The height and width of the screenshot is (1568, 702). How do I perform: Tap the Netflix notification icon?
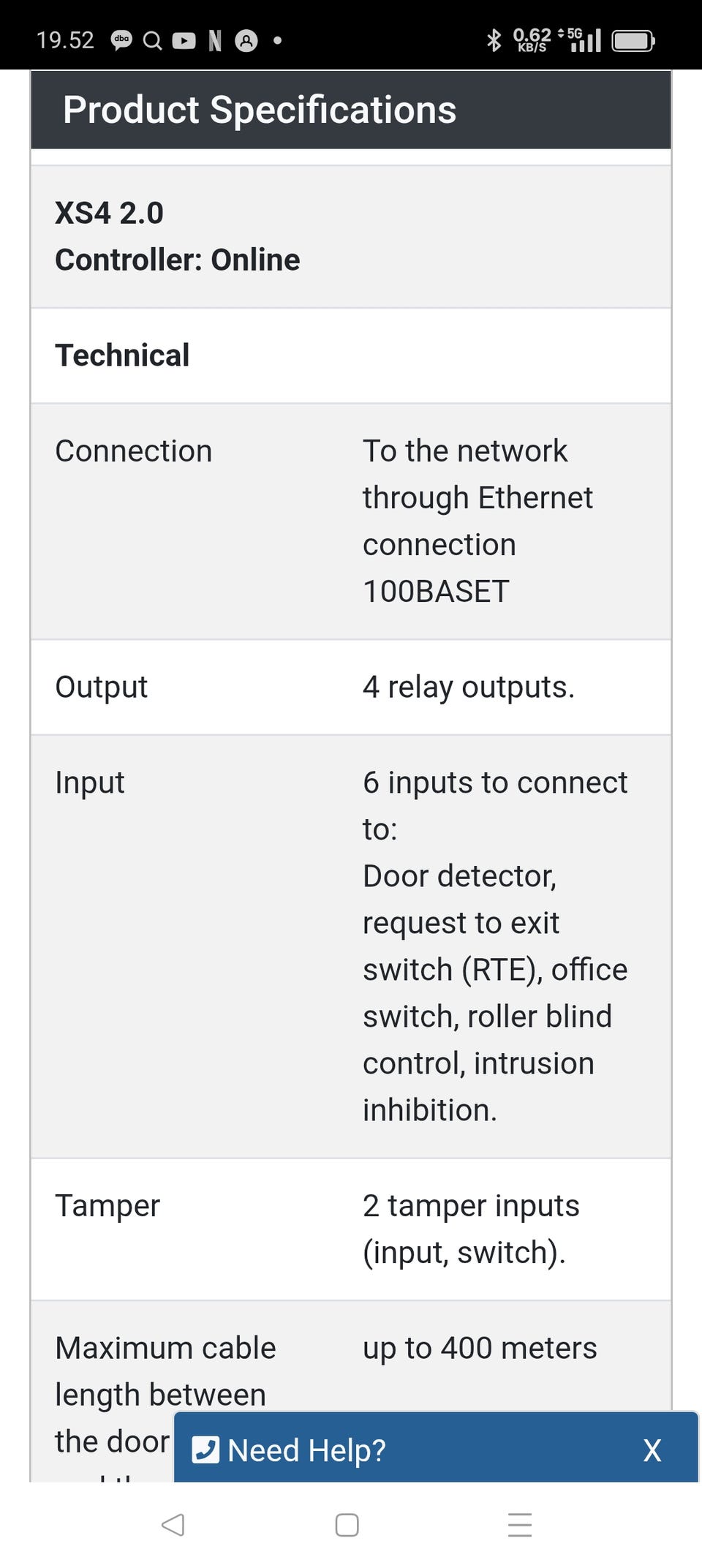pos(215,41)
